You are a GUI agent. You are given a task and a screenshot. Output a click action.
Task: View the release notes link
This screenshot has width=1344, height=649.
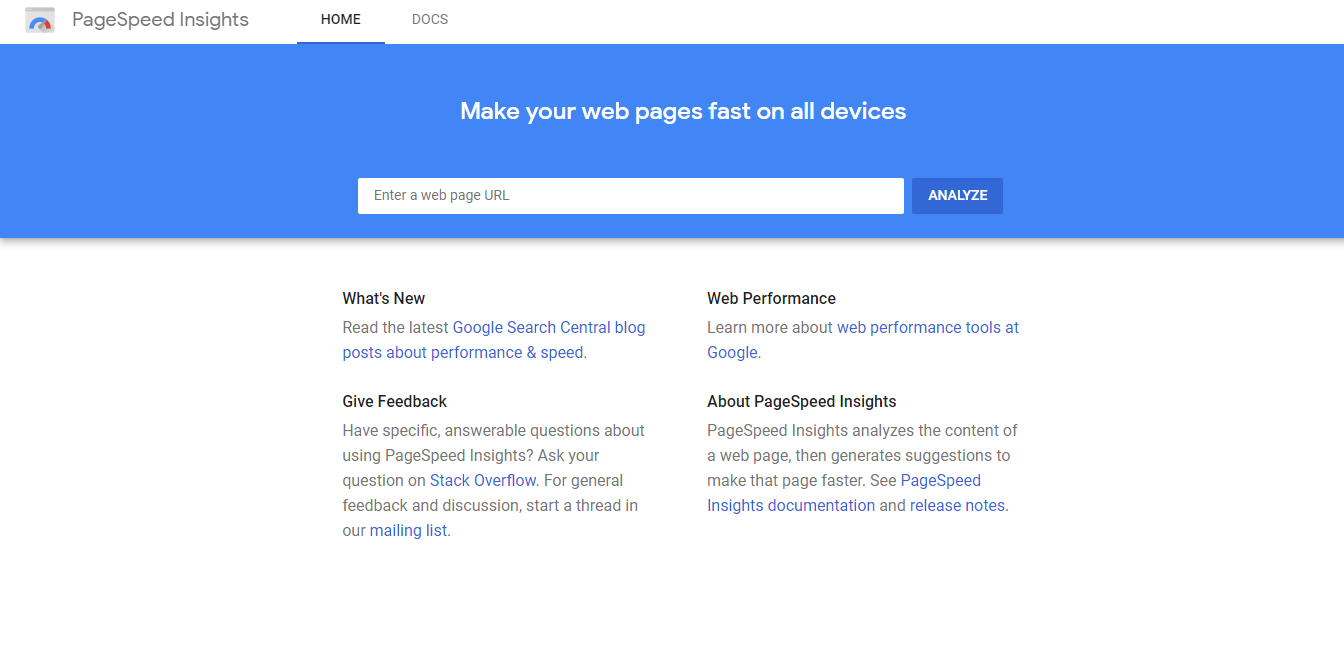coord(957,505)
